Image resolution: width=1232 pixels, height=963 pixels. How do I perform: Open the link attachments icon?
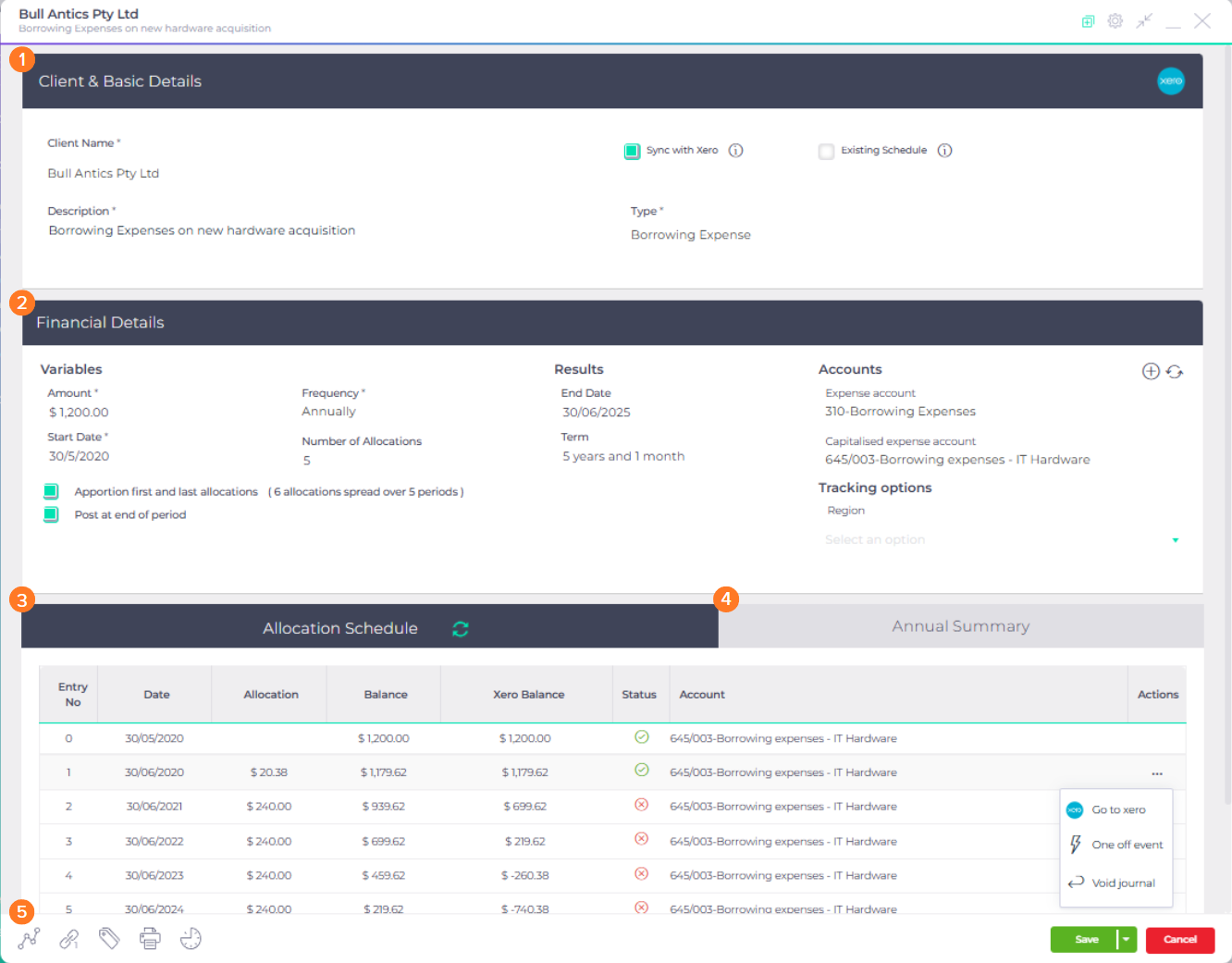click(x=69, y=939)
